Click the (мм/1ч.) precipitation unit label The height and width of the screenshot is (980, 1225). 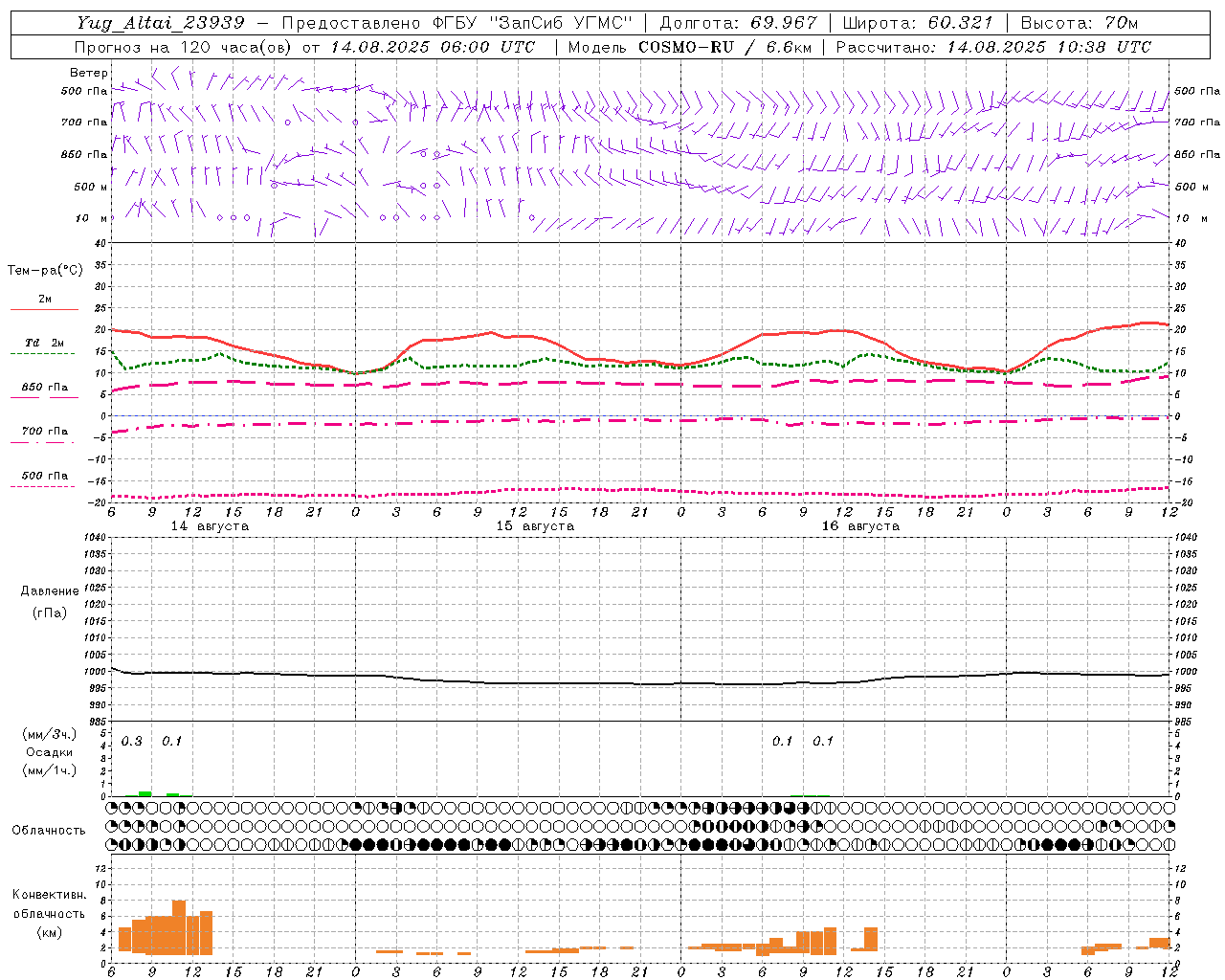click(x=50, y=770)
